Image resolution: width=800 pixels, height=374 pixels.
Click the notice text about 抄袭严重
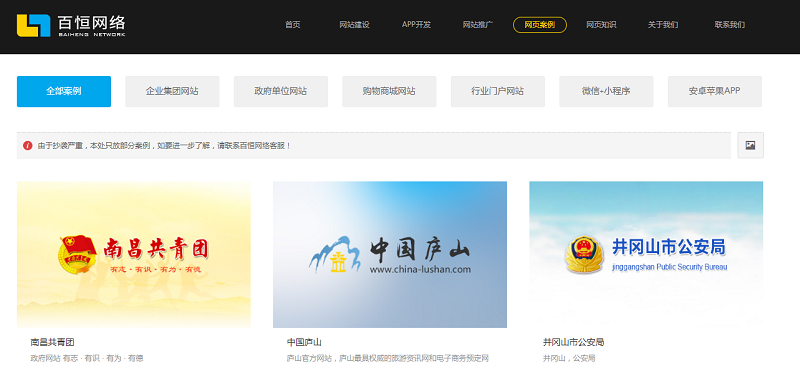165,145
